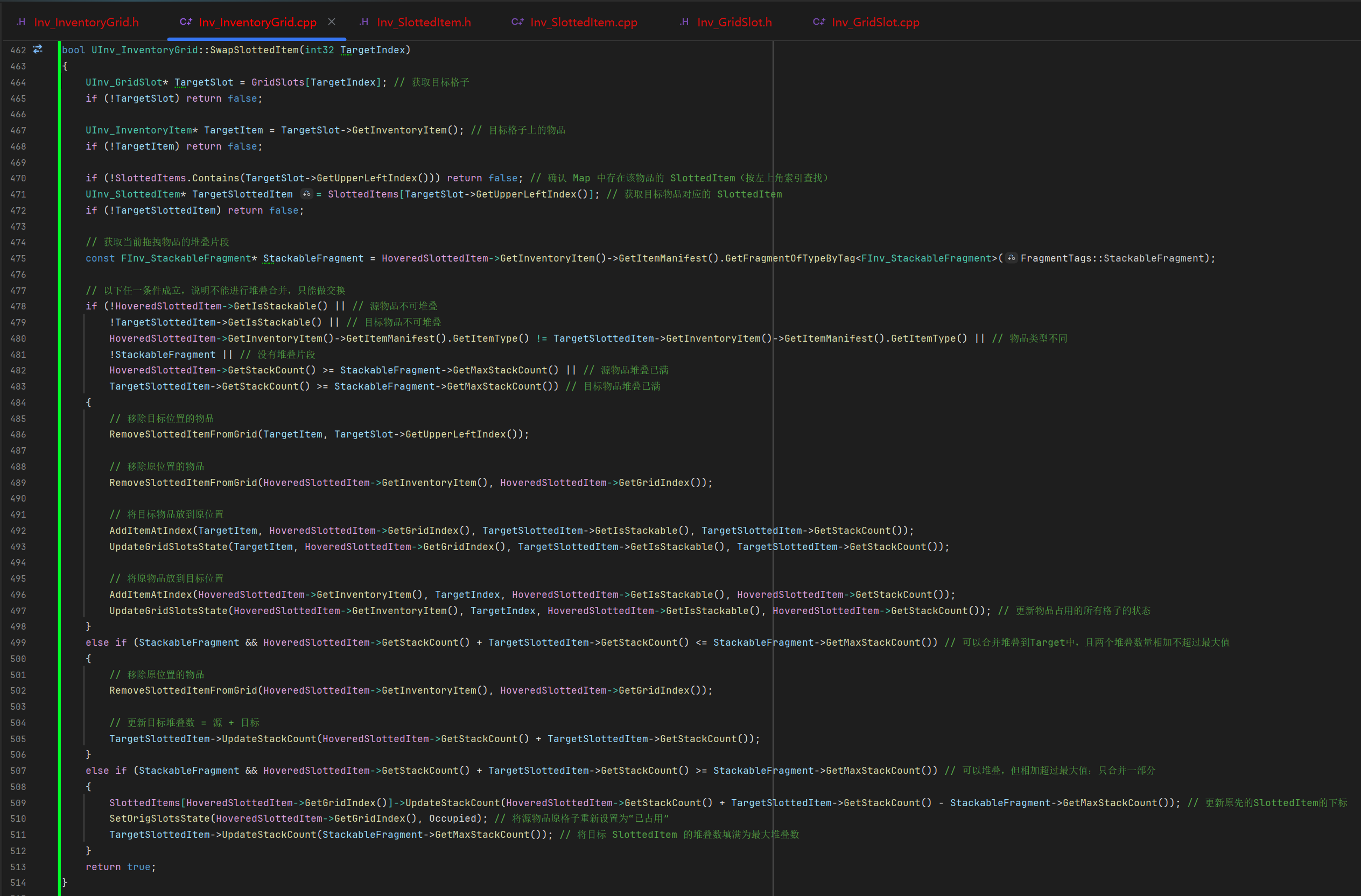Open the Inv_SlottedItem.cpp tab
Image resolution: width=1361 pixels, height=896 pixels.
tap(583, 22)
